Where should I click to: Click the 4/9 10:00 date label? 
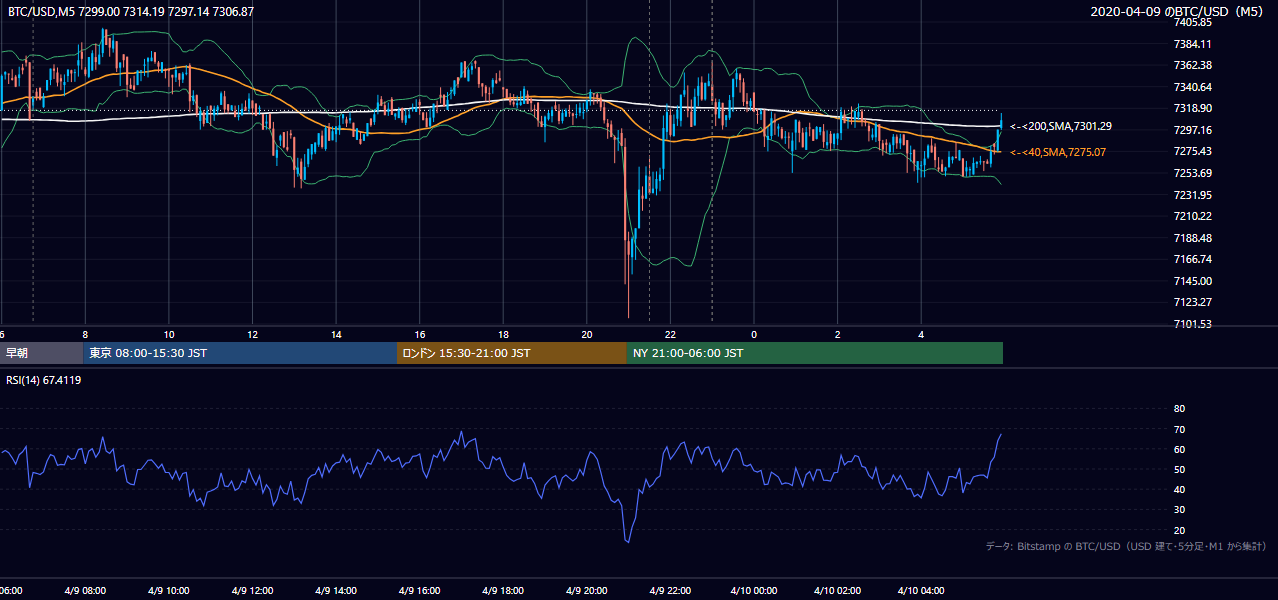(x=169, y=591)
